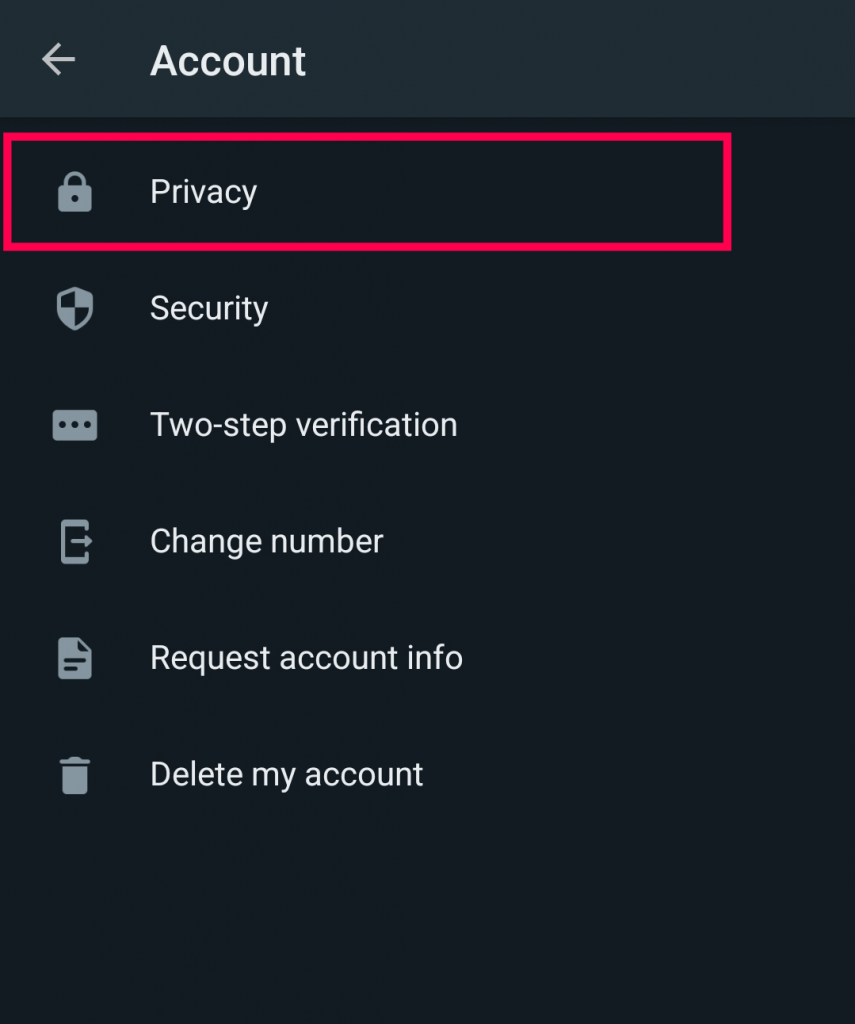Click the Account title in the header
Screen dimensions: 855x1024
[228, 61]
